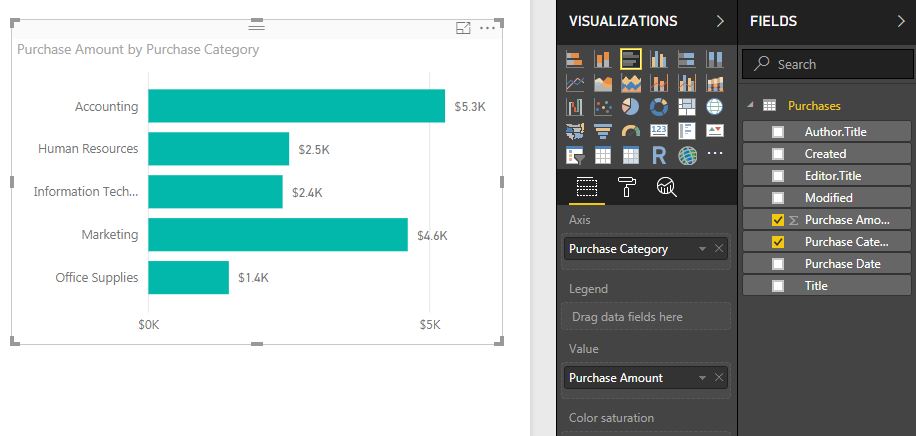The image size is (916, 436).
Task: Select the R script visual
Action: tap(659, 155)
